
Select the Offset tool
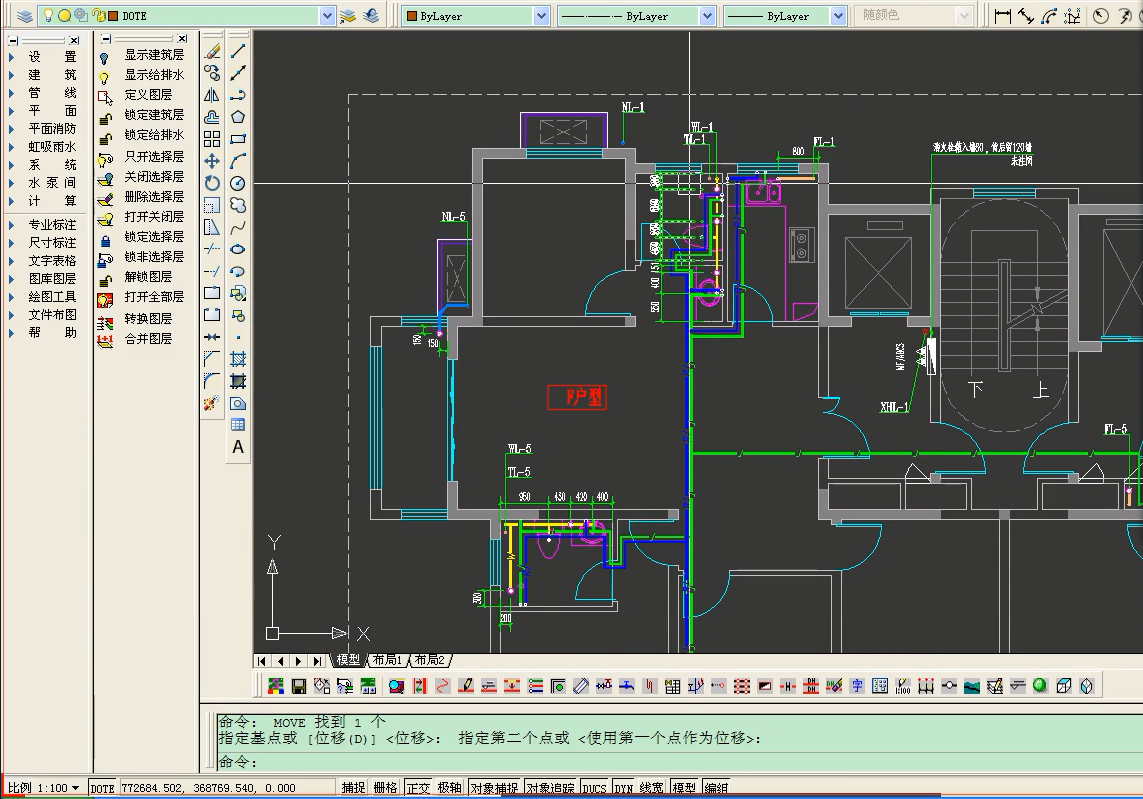tap(212, 117)
